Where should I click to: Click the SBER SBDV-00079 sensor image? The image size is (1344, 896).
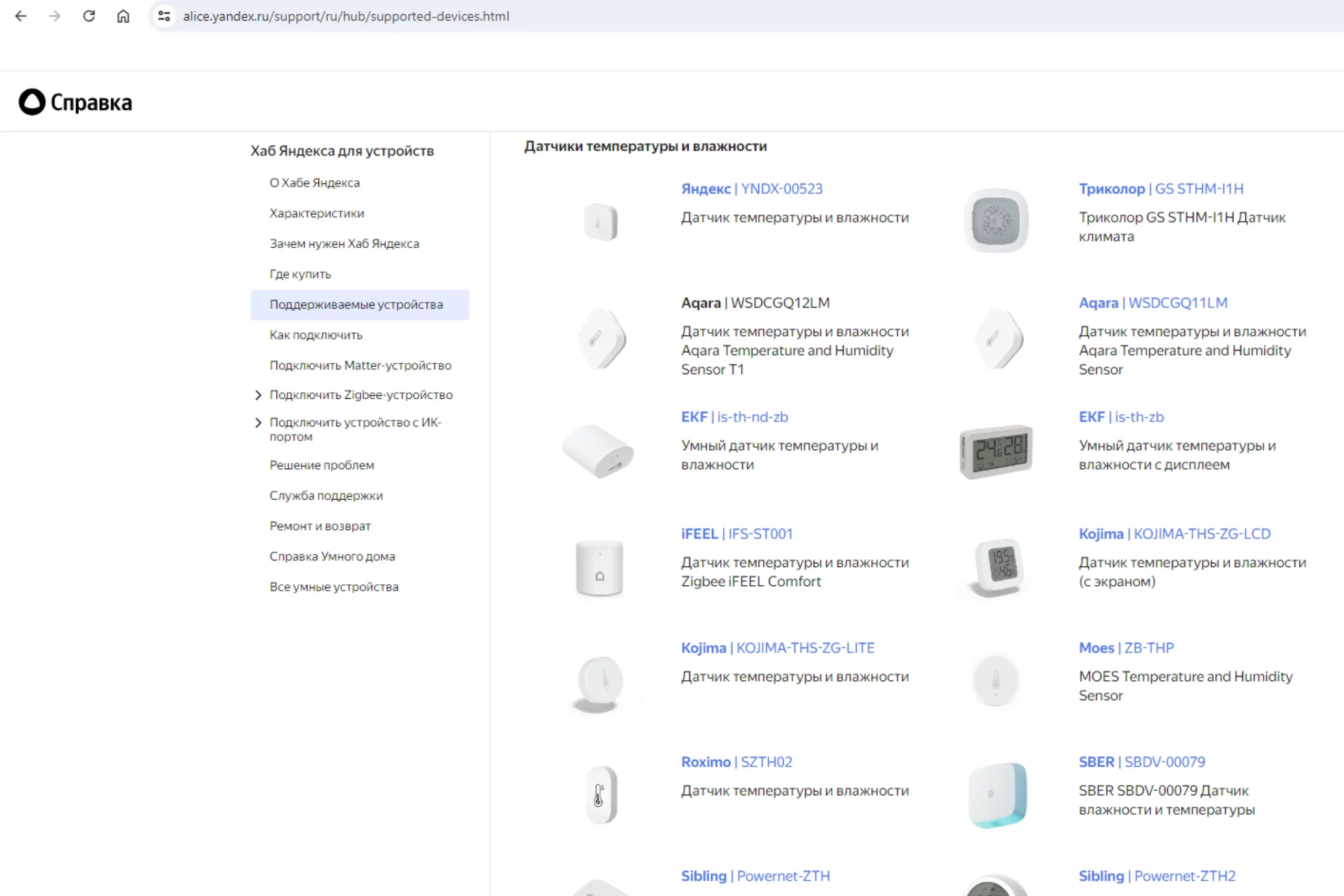(997, 794)
